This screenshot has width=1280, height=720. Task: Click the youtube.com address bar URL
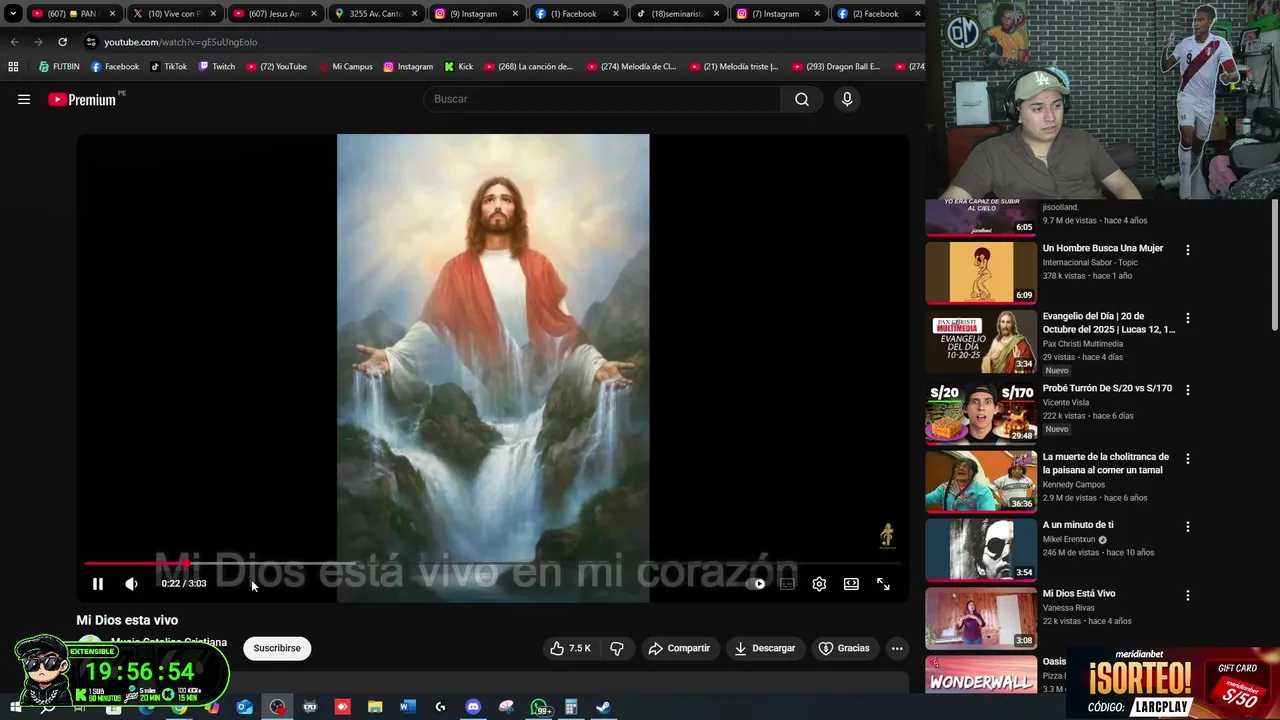(x=180, y=42)
